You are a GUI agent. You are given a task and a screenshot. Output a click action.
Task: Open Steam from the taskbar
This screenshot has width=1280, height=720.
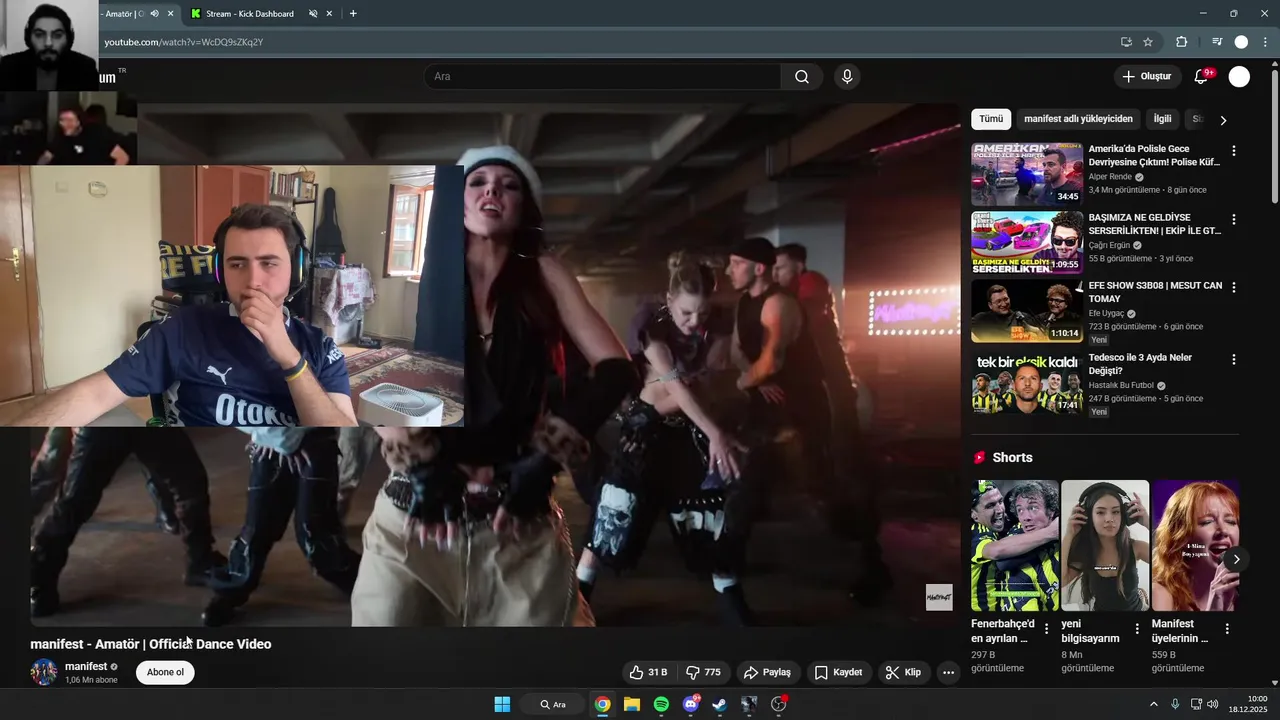coord(720,704)
